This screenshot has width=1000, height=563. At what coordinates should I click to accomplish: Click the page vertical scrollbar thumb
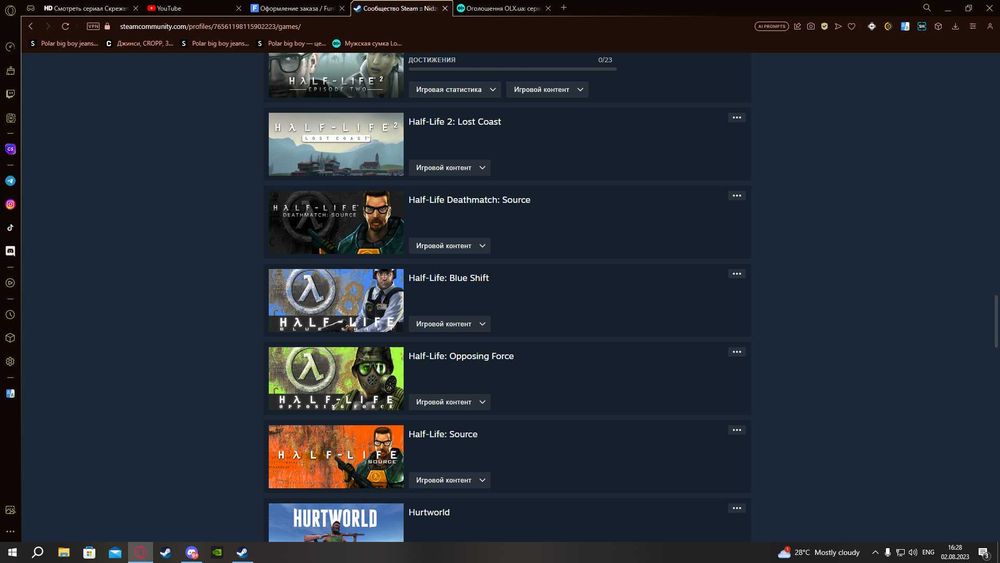tap(996, 322)
